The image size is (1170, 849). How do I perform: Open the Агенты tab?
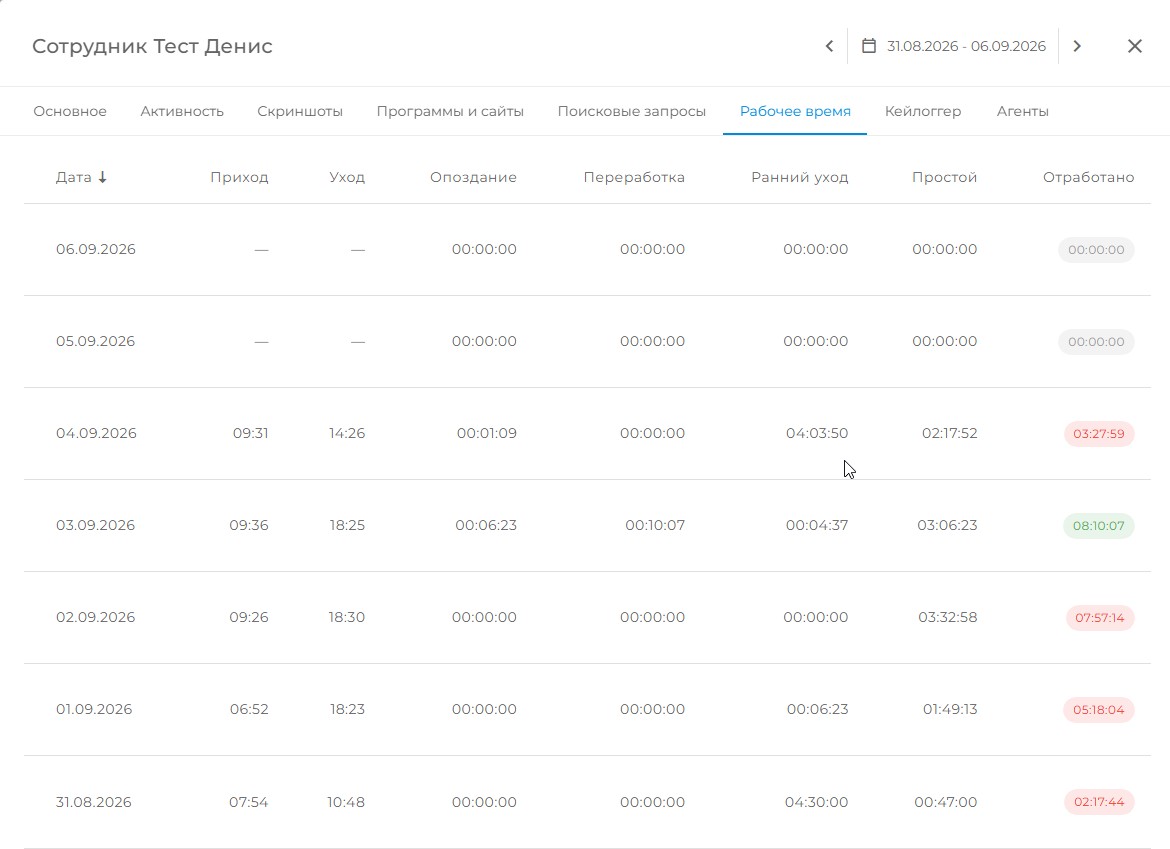coord(1022,111)
